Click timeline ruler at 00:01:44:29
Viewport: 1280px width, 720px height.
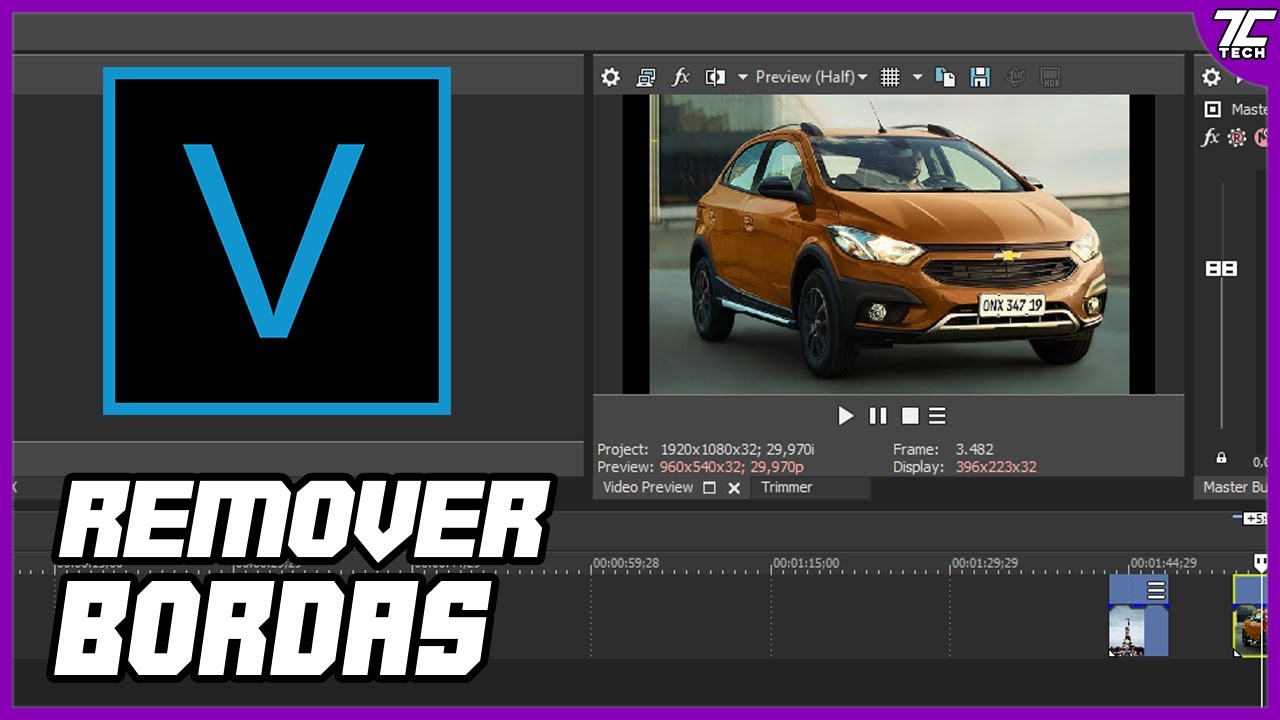1164,563
